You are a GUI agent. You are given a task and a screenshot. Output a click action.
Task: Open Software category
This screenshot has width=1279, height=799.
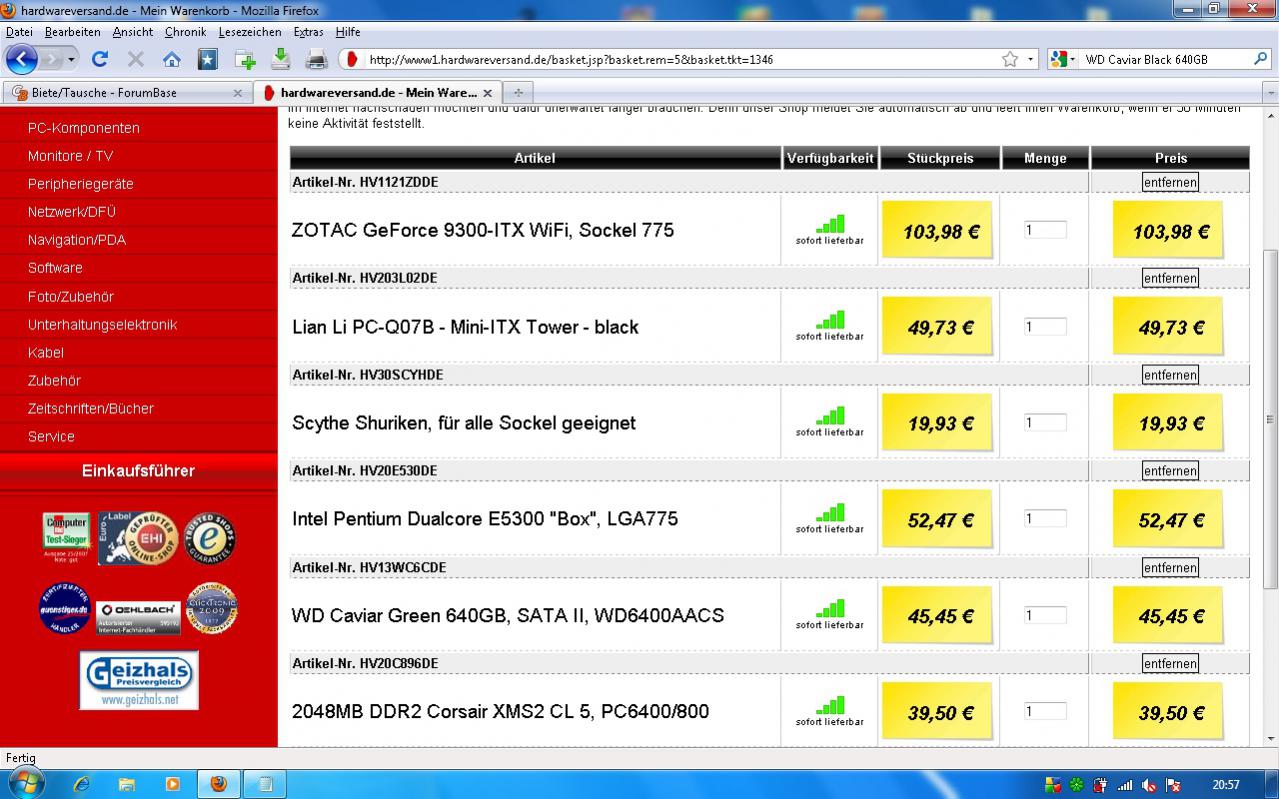pyautogui.click(x=55, y=268)
